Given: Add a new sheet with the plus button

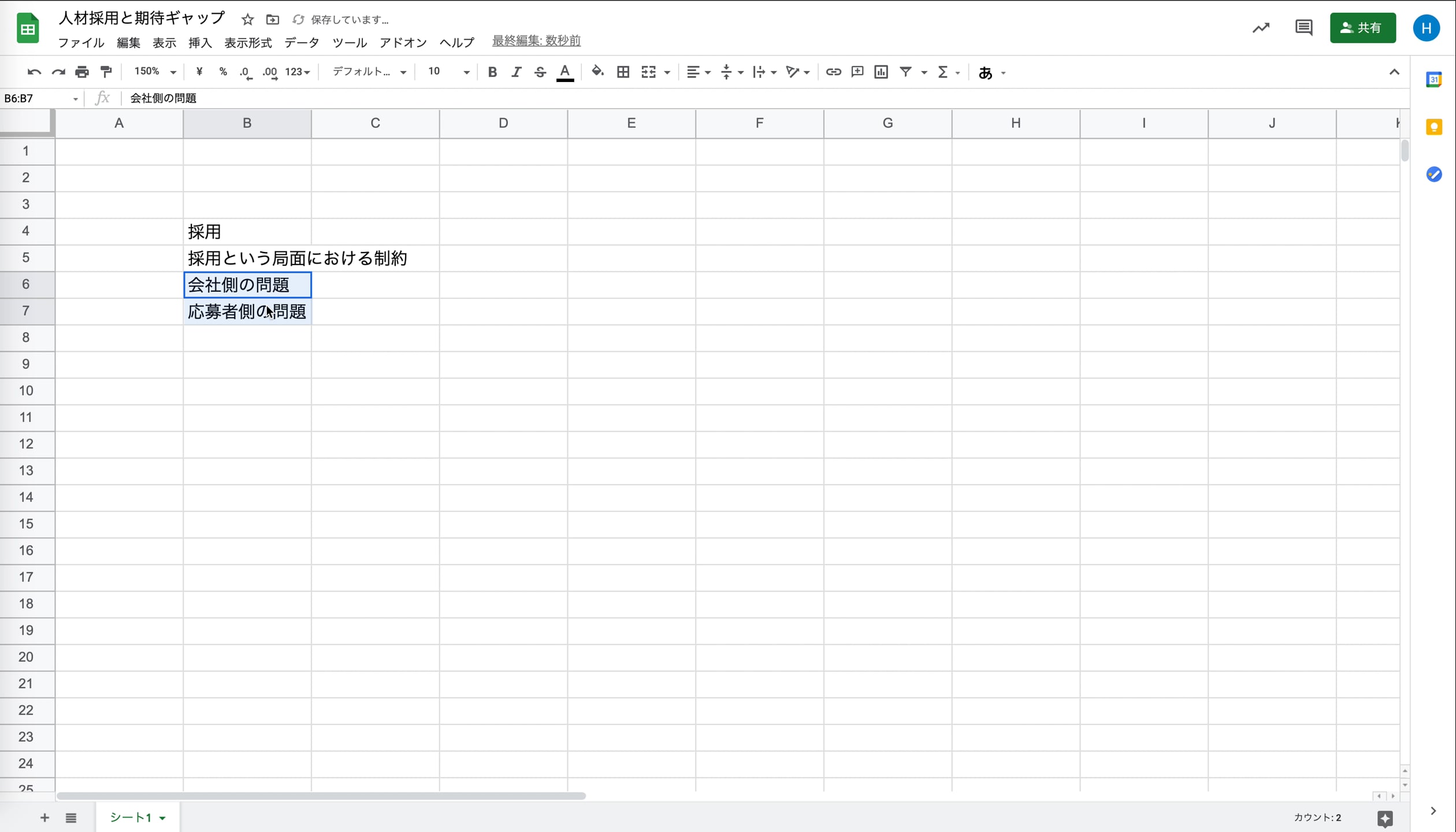Looking at the screenshot, I should point(44,818).
